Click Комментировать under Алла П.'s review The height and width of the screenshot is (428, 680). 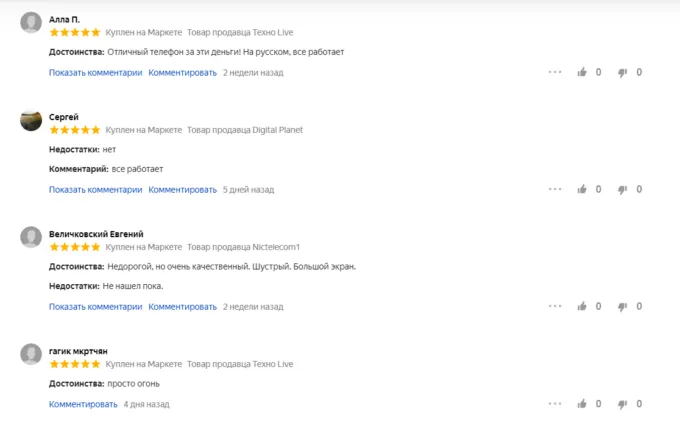click(182, 72)
